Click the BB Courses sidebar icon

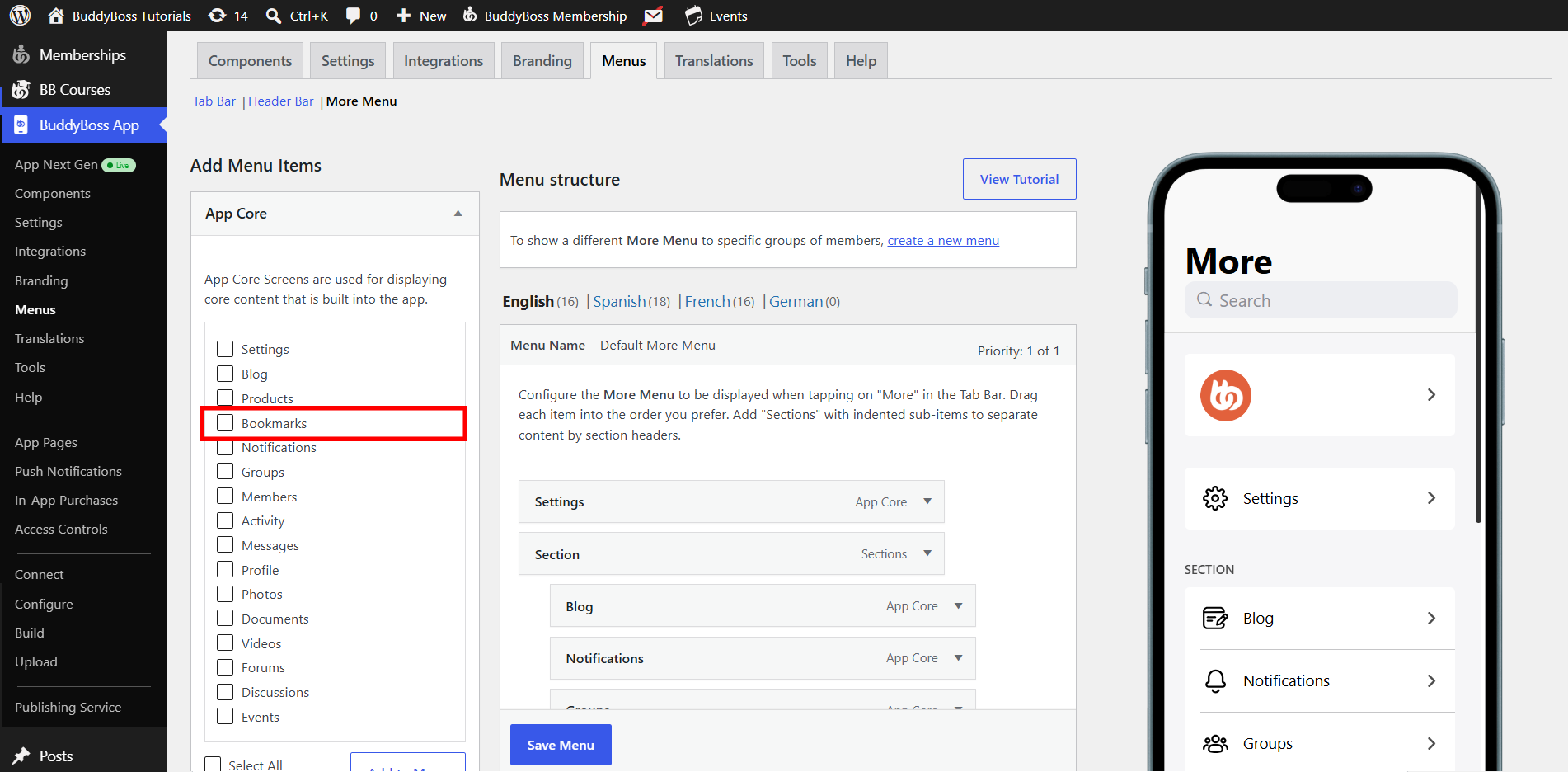pyautogui.click(x=21, y=90)
